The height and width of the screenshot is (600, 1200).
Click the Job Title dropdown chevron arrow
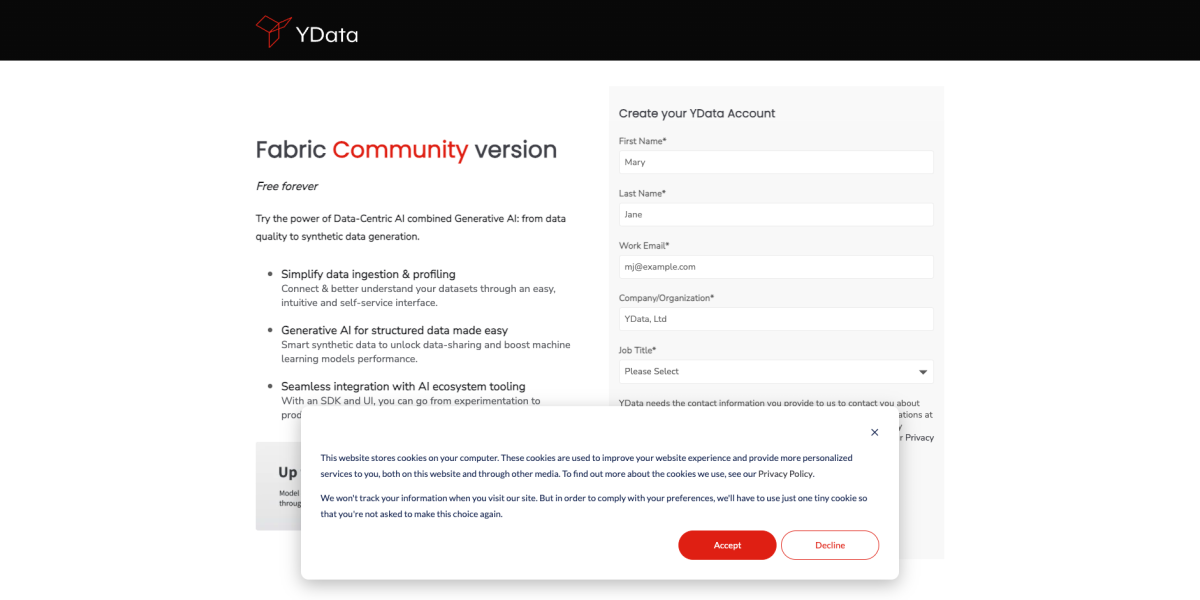coord(922,371)
